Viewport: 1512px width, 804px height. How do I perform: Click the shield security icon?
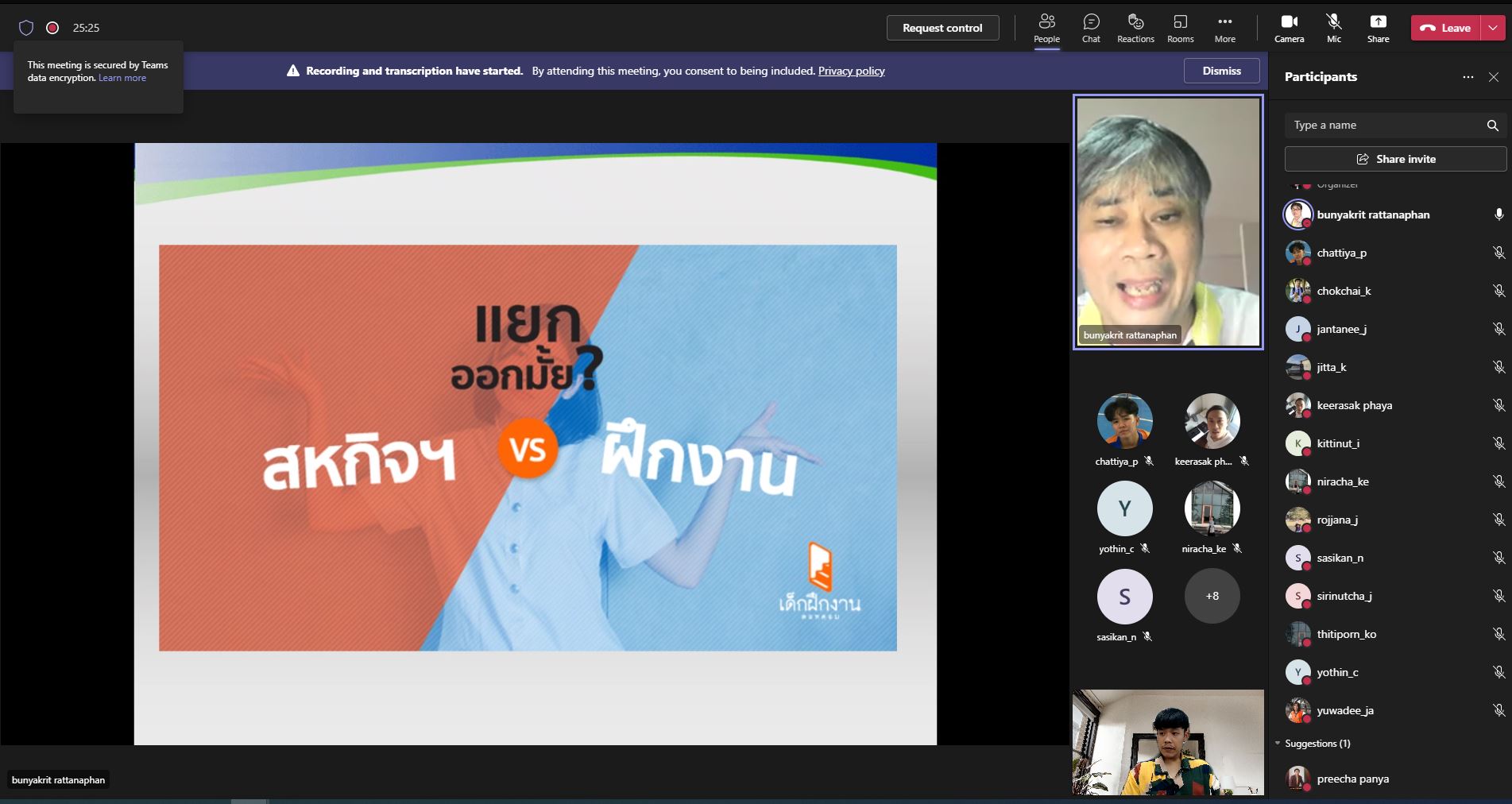point(26,28)
